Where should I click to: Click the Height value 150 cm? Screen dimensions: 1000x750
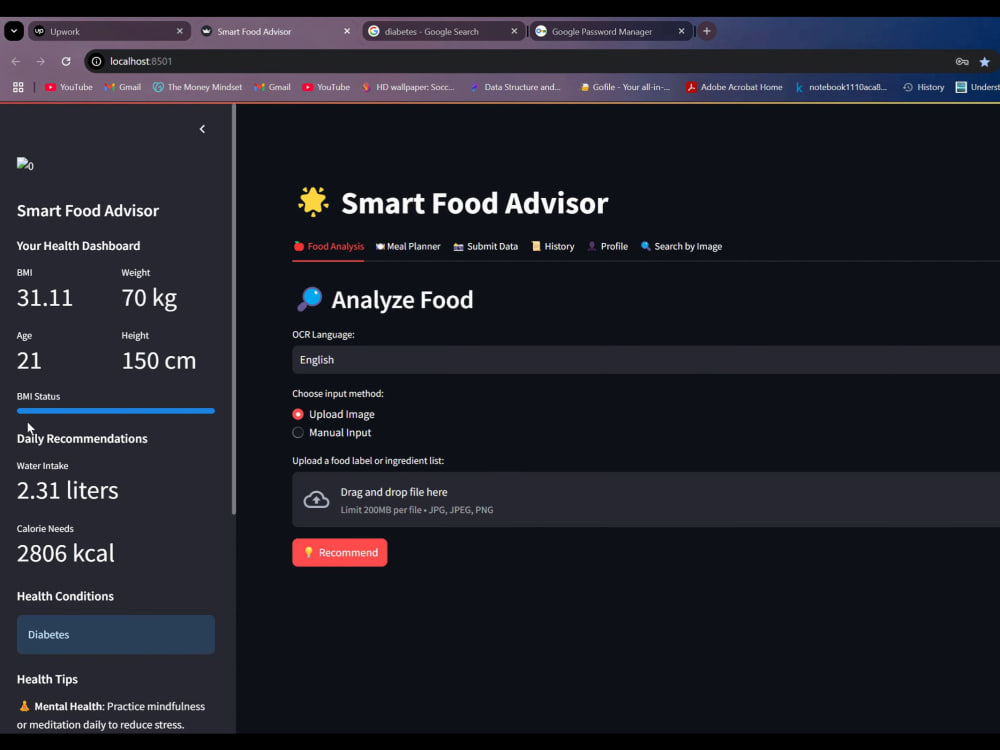coord(159,361)
